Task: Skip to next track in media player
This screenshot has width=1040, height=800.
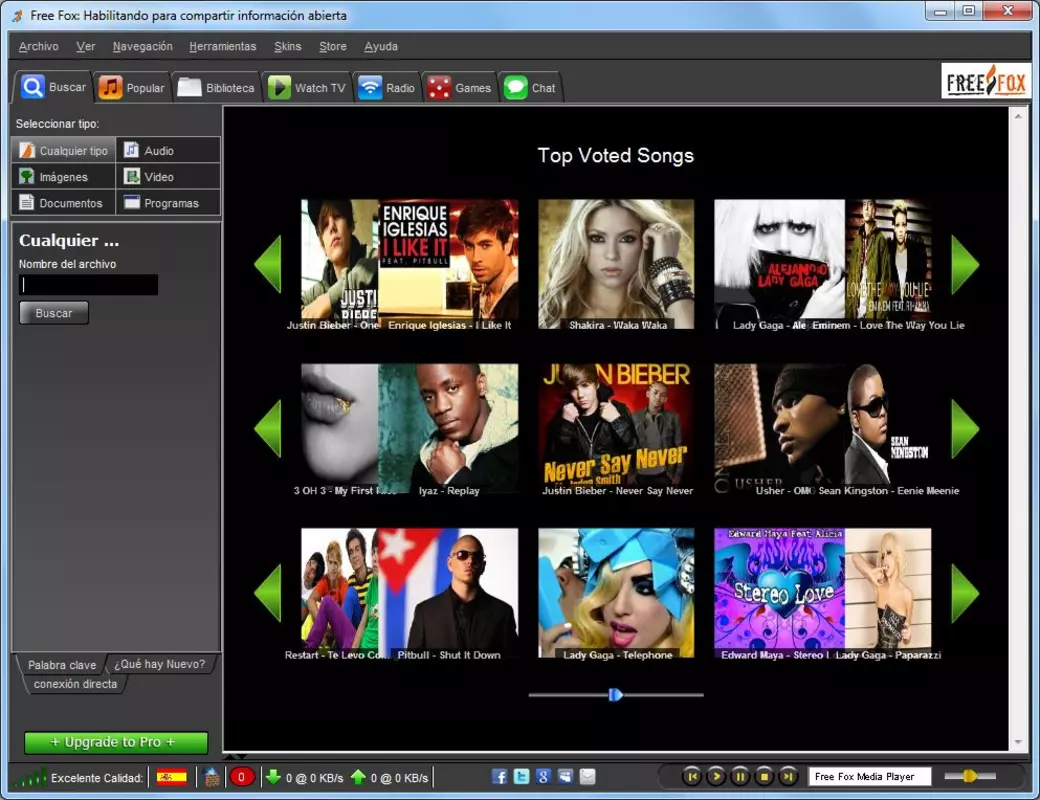Action: [x=787, y=776]
